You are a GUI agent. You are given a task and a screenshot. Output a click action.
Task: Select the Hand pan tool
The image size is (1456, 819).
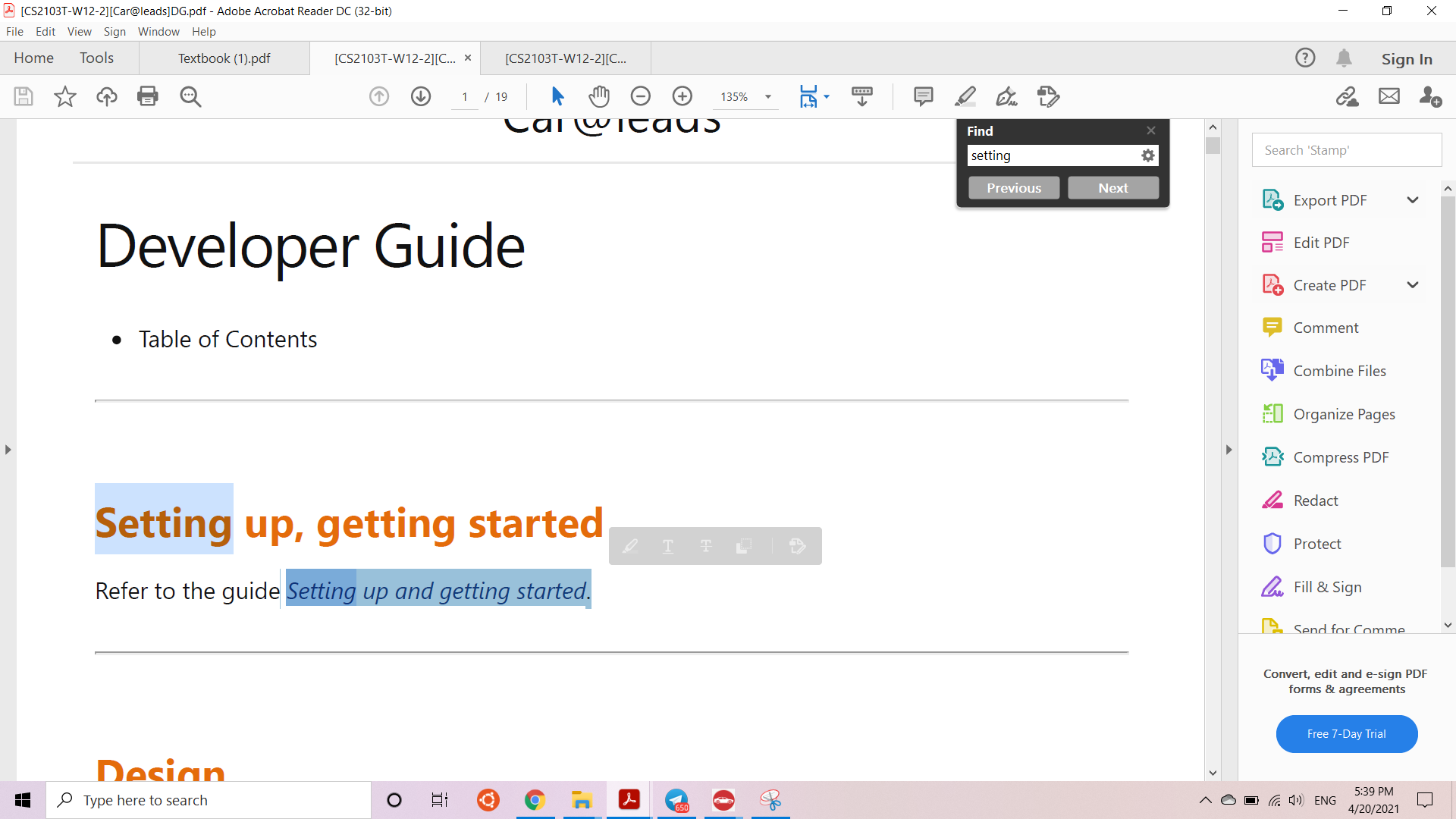click(599, 96)
